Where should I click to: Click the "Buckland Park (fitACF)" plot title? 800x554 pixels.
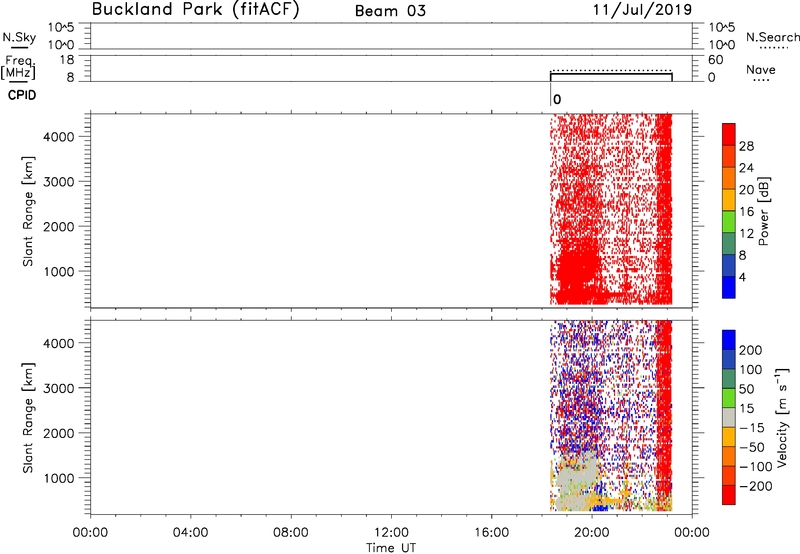pyautogui.click(x=195, y=9)
